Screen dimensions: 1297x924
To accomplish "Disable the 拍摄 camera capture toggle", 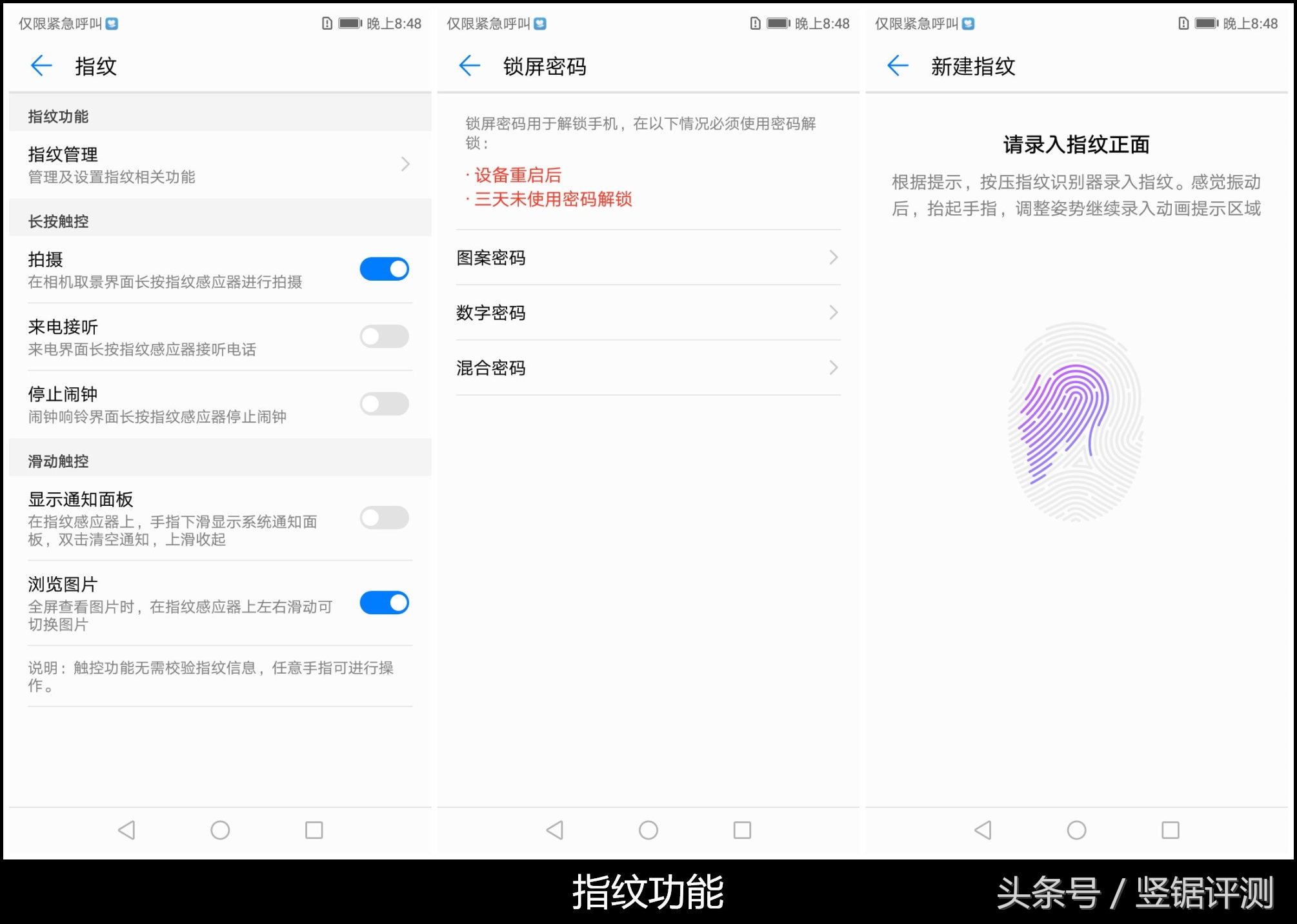I will 384,269.
